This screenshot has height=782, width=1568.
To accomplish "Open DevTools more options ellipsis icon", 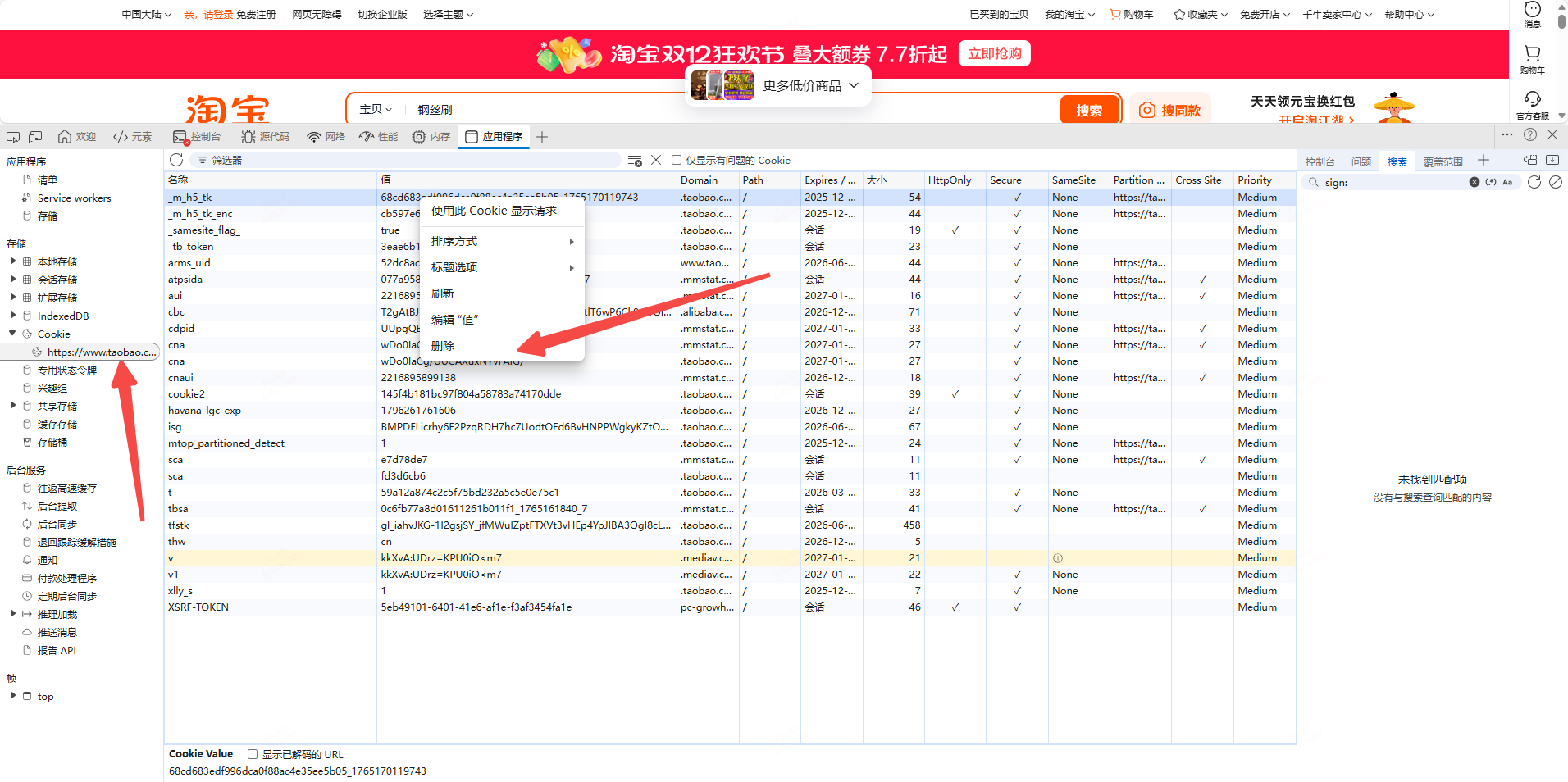I will (x=1507, y=134).
